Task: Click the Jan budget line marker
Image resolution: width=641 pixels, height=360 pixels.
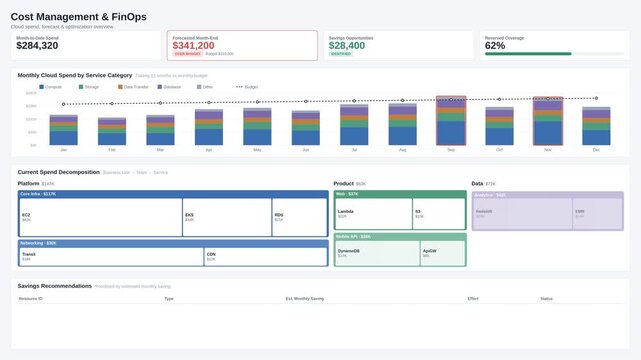Action: pos(63,104)
